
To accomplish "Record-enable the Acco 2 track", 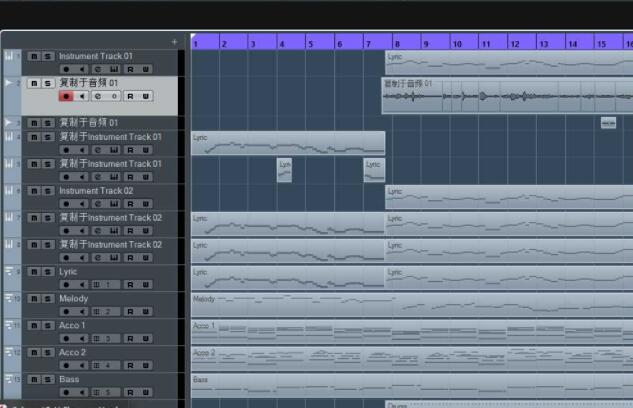I will [66, 366].
